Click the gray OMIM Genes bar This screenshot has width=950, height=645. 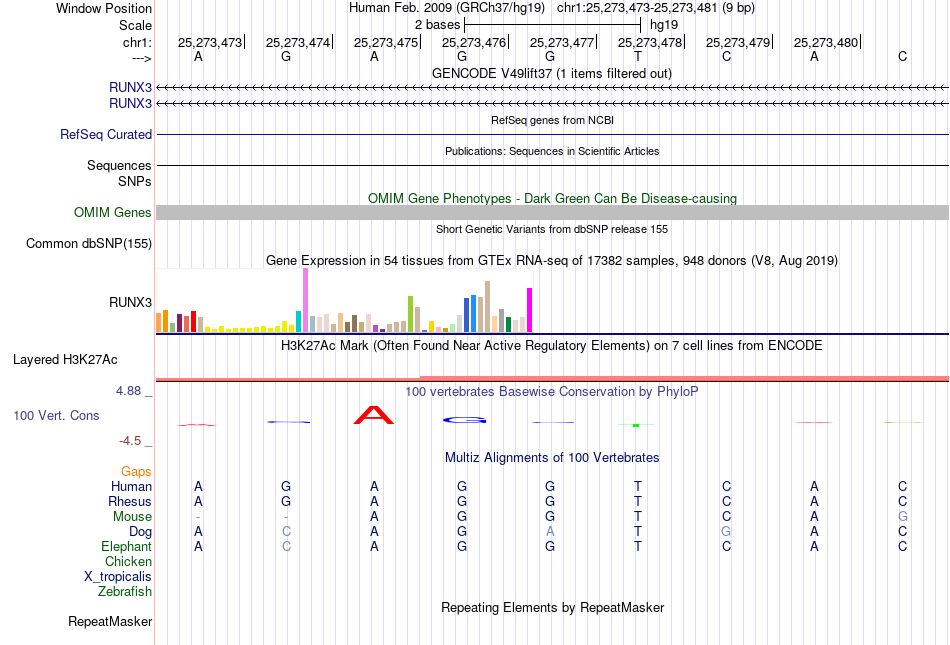click(552, 213)
